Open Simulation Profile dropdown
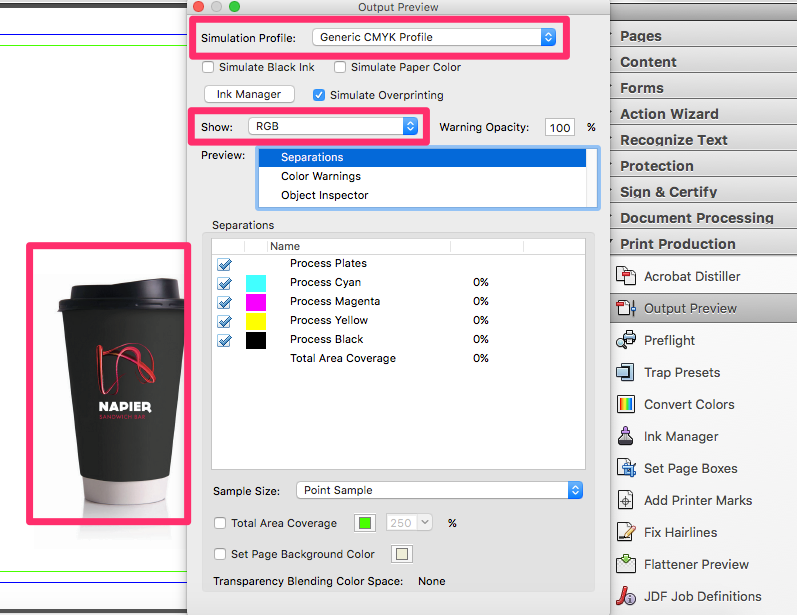This screenshot has height=615, width=797. coord(433,37)
